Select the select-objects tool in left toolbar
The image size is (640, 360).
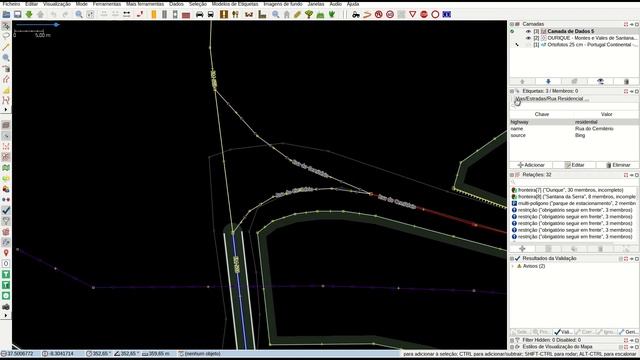[x=6, y=26]
